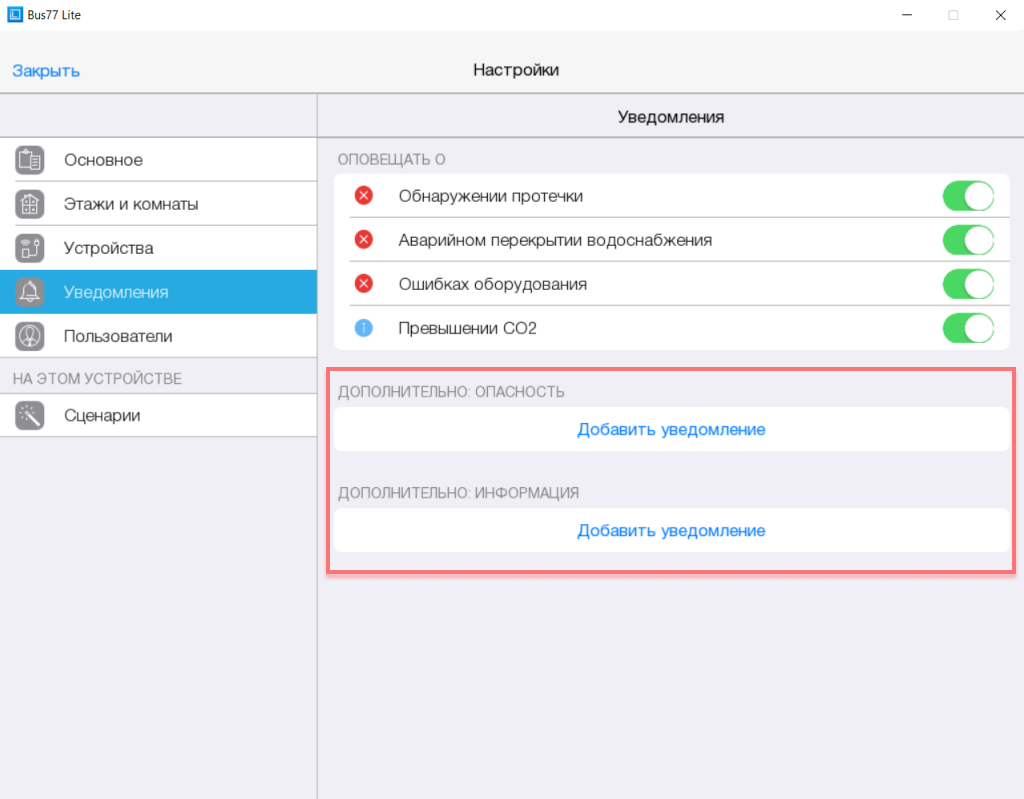The image size is (1024, 799).
Task: Click the Пользователи user icon
Action: point(30,336)
